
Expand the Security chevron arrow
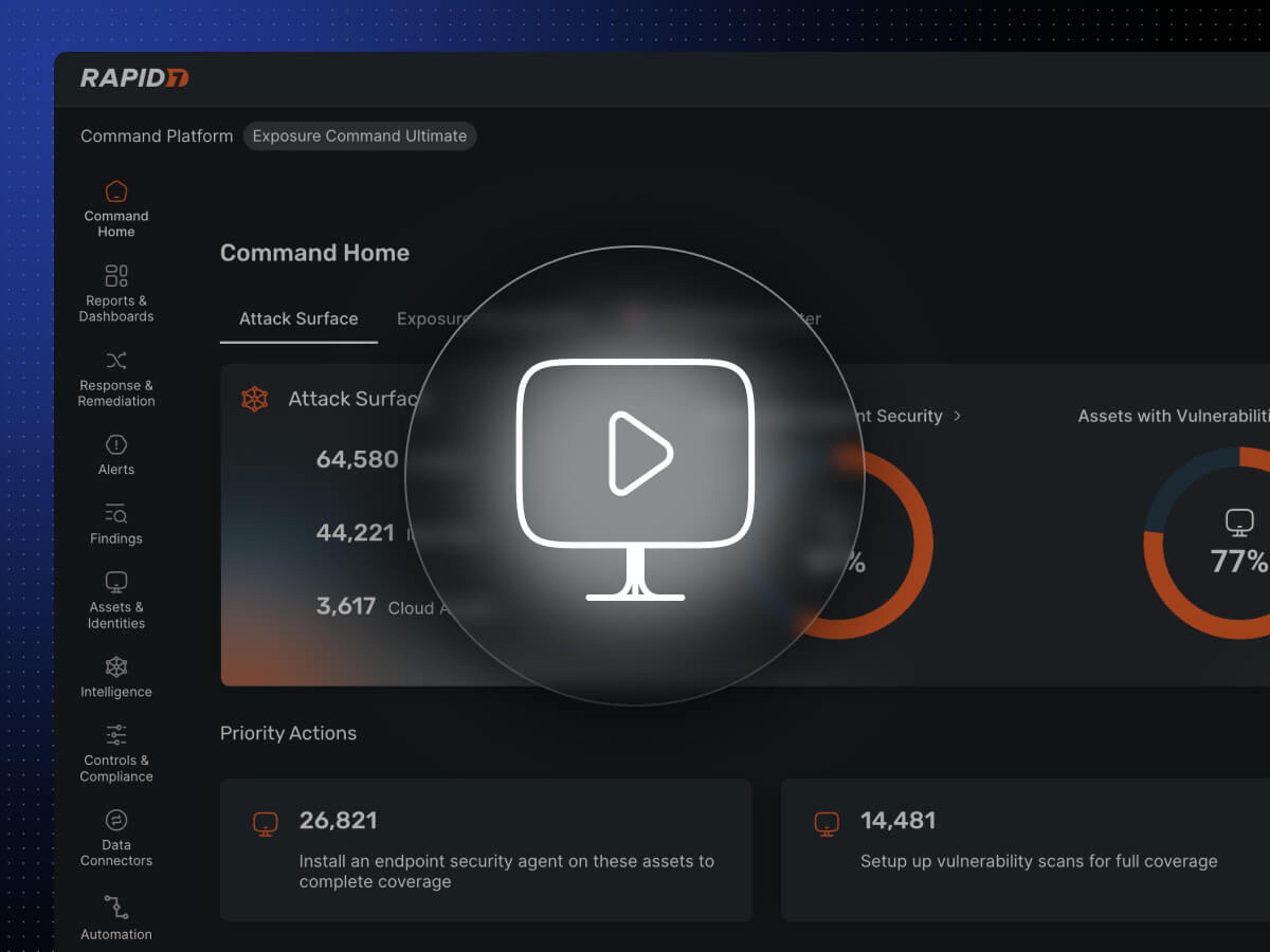coord(957,416)
